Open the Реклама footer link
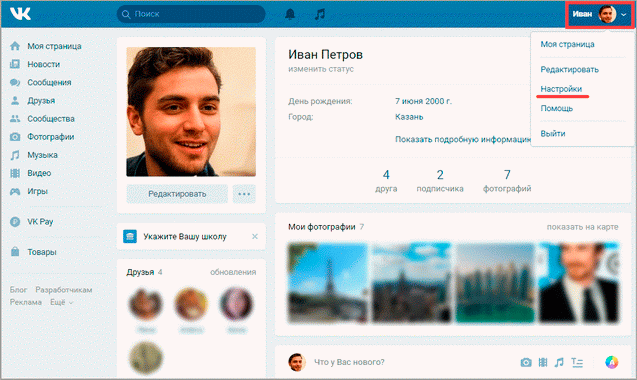The height and width of the screenshot is (380, 637). [26, 302]
